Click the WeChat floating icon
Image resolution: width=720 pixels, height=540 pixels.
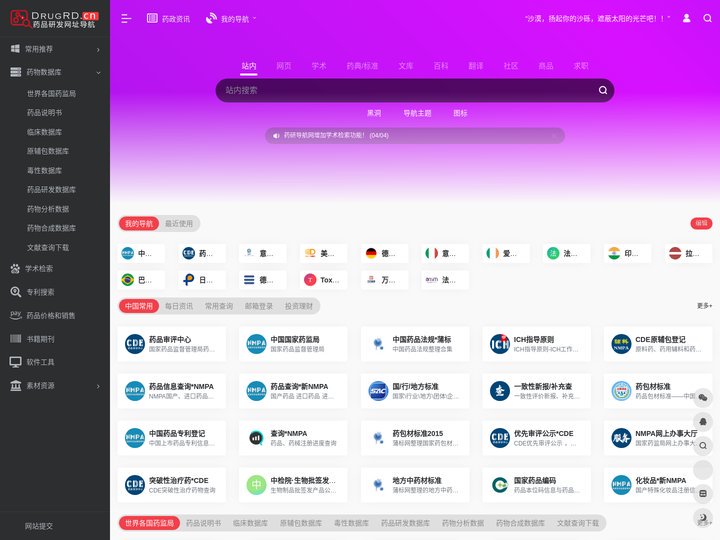(x=703, y=398)
